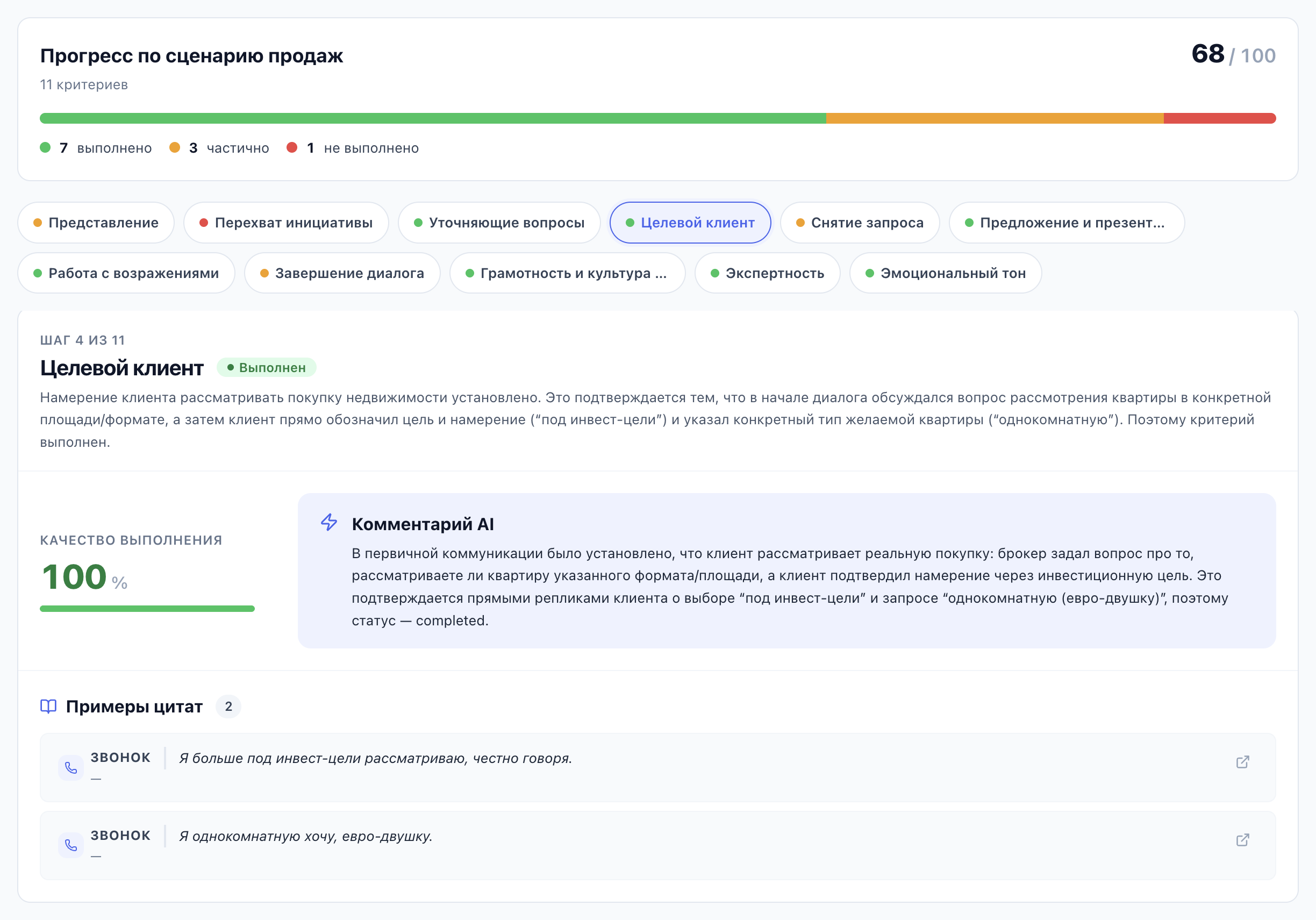
Task: Click the criterion description starting 'Намерение клиента'
Action: click(x=656, y=419)
